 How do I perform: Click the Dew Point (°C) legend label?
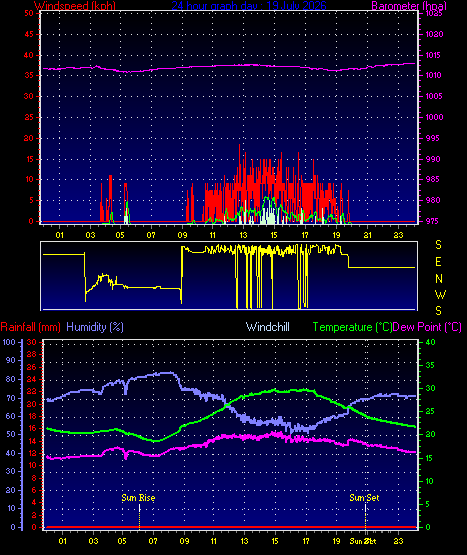(x=427, y=327)
